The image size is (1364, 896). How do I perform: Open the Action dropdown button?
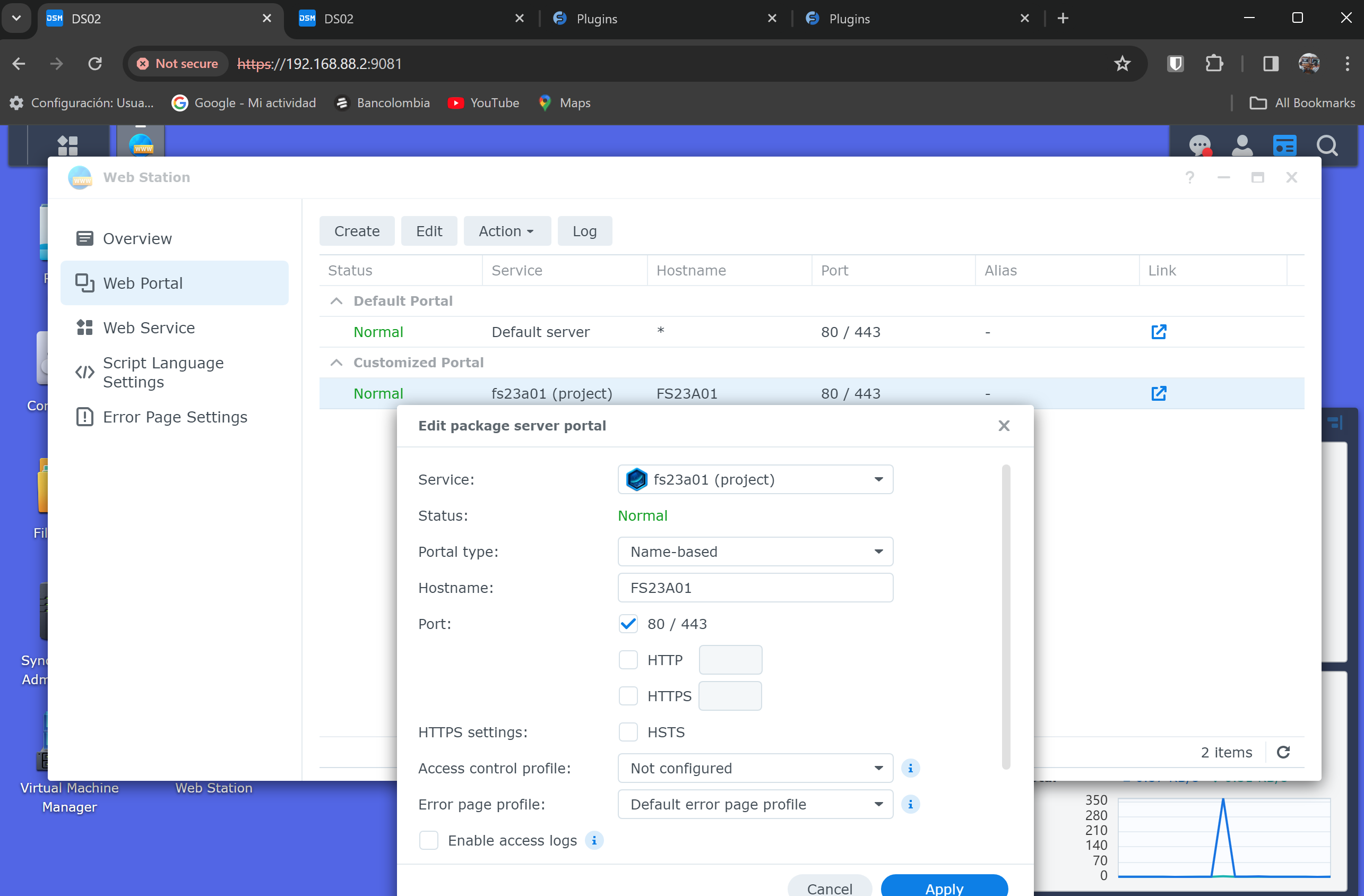point(507,231)
